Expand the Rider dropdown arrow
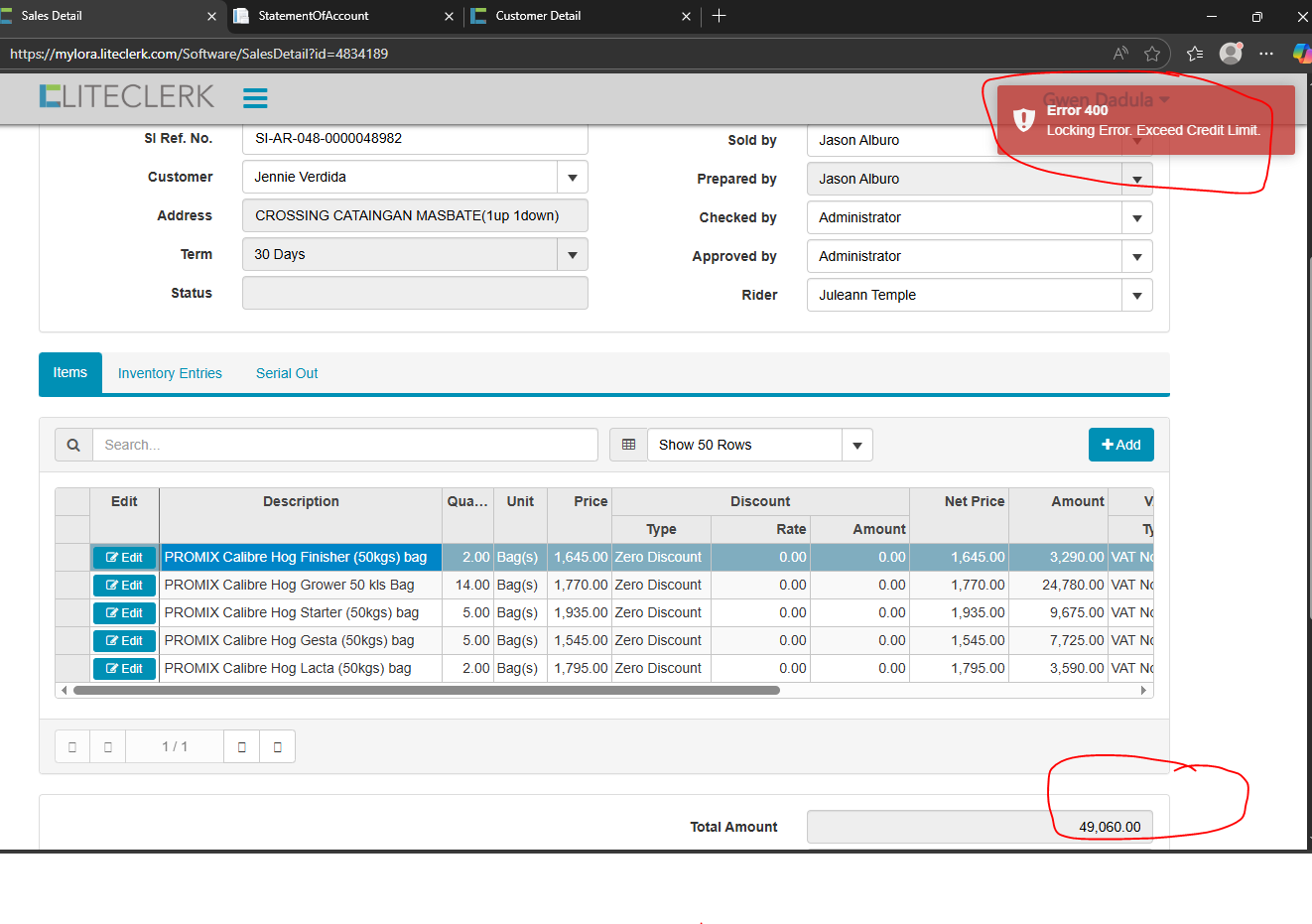1312x924 pixels. (x=1136, y=296)
